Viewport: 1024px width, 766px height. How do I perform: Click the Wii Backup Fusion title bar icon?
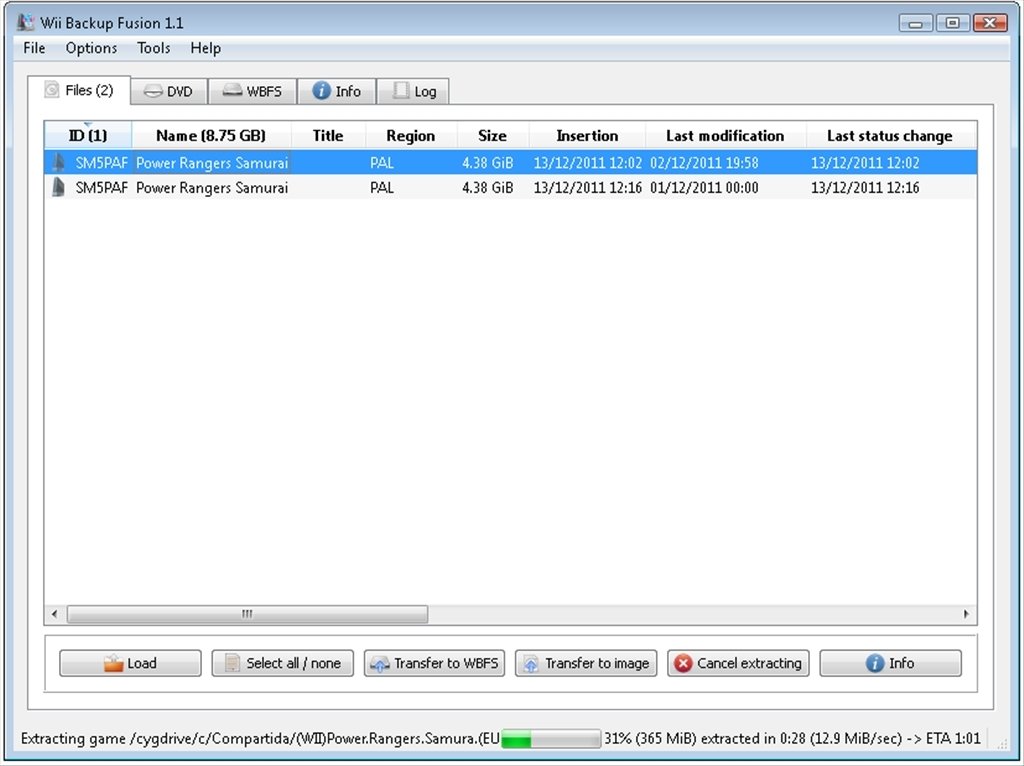point(25,22)
